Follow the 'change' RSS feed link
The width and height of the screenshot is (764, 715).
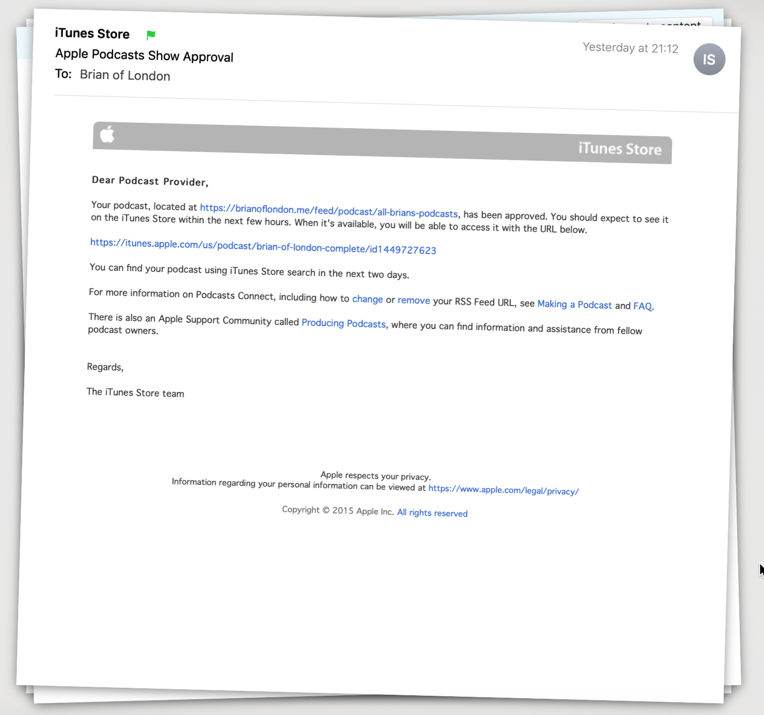click(367, 299)
